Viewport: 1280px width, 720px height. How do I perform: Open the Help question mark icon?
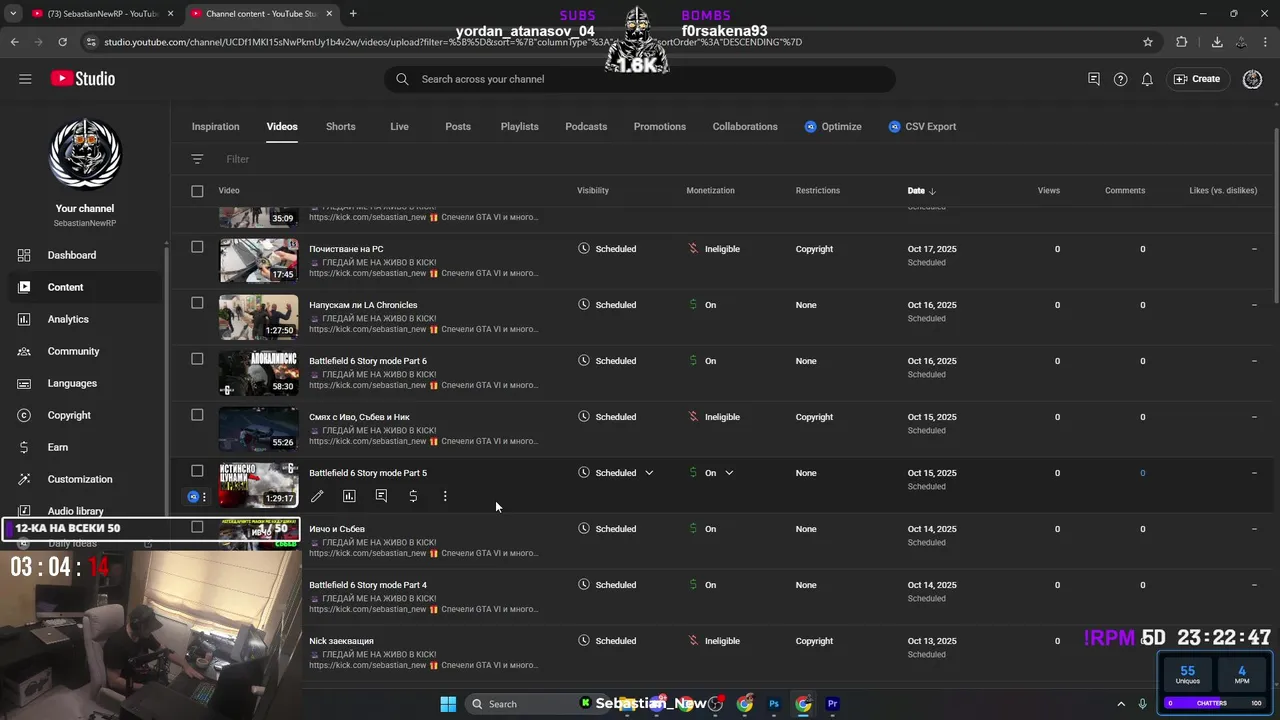tap(1121, 79)
